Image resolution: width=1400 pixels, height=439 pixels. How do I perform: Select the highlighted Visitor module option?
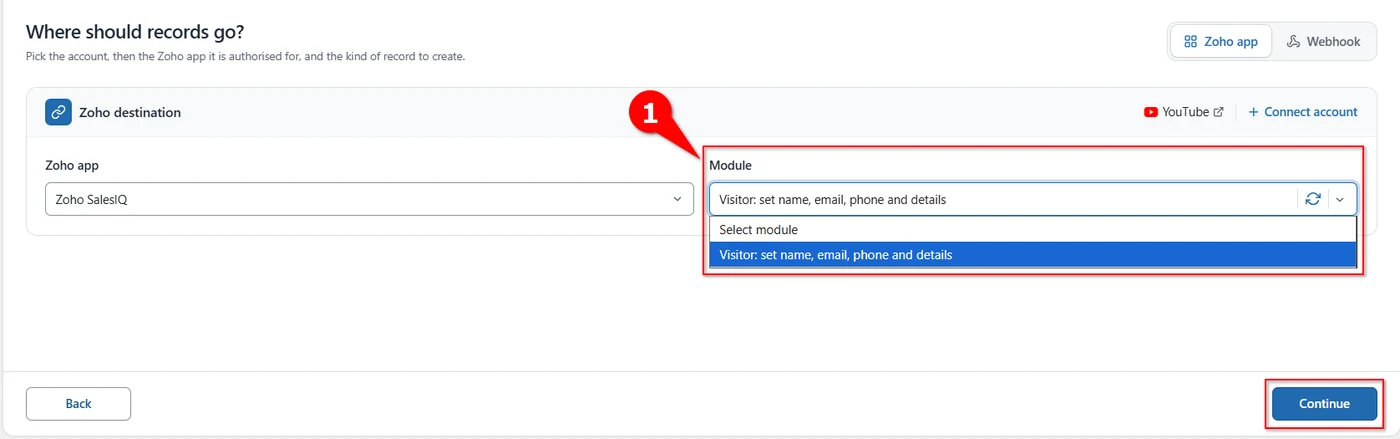point(1032,255)
